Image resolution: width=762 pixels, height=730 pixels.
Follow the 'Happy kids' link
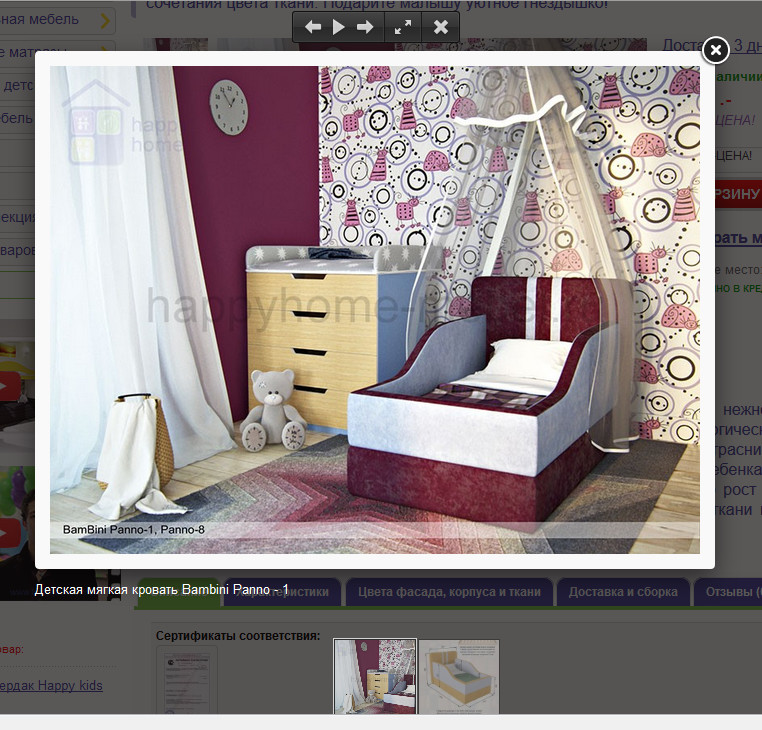point(52,685)
